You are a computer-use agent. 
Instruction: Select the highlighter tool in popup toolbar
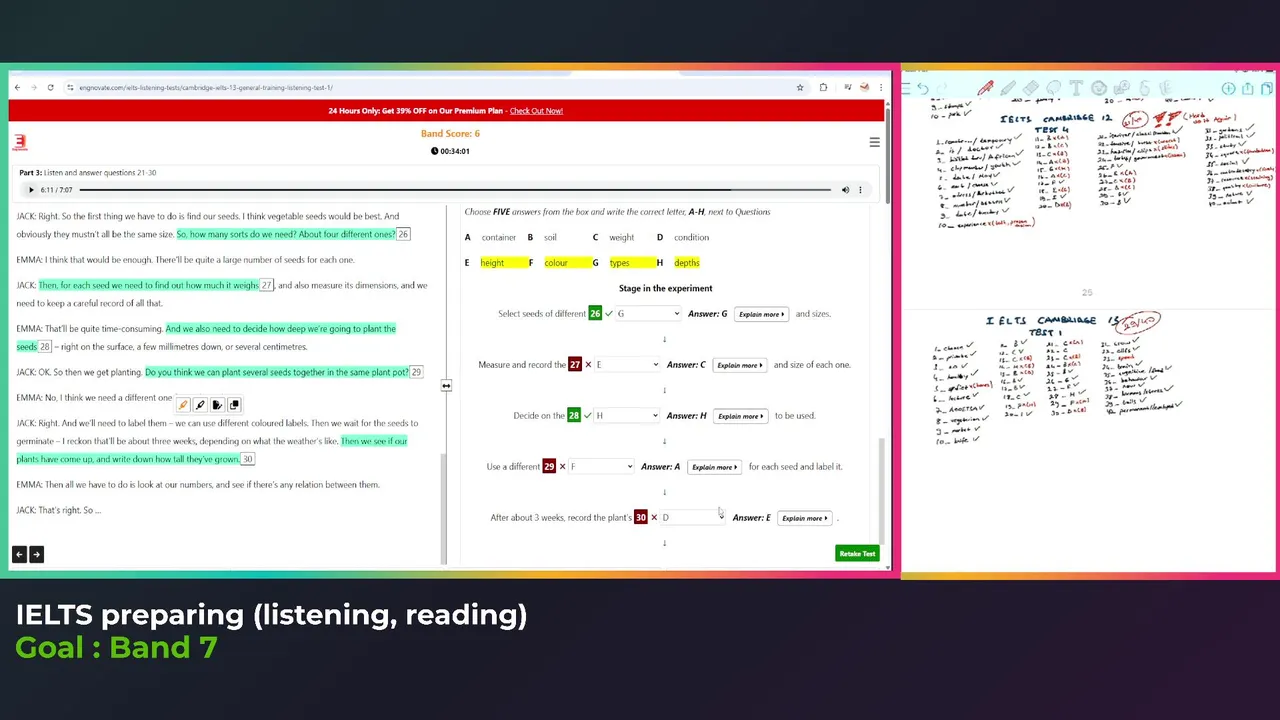183,405
